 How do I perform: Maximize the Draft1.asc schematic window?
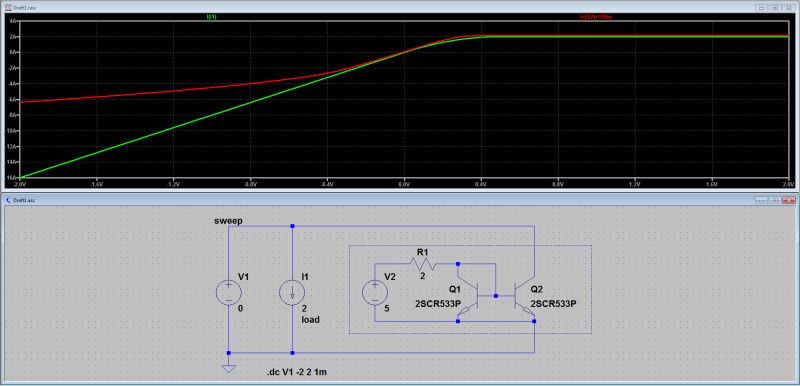[x=774, y=200]
